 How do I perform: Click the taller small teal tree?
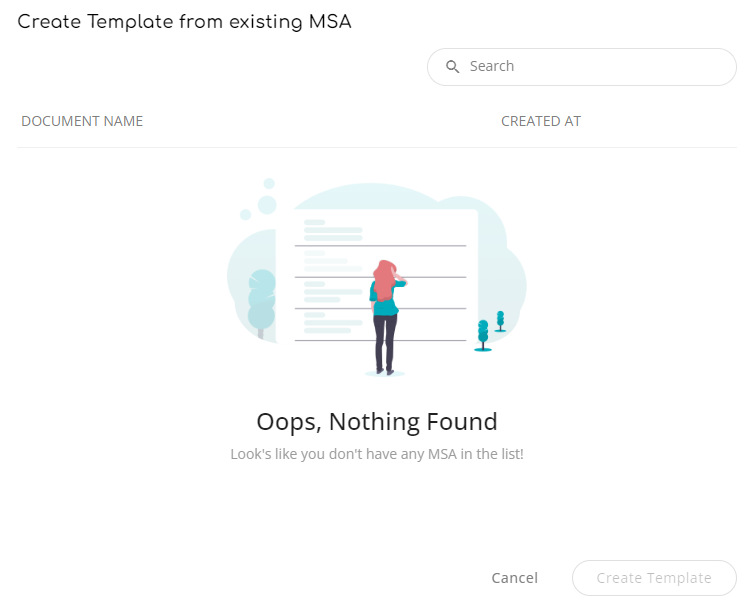point(483,335)
